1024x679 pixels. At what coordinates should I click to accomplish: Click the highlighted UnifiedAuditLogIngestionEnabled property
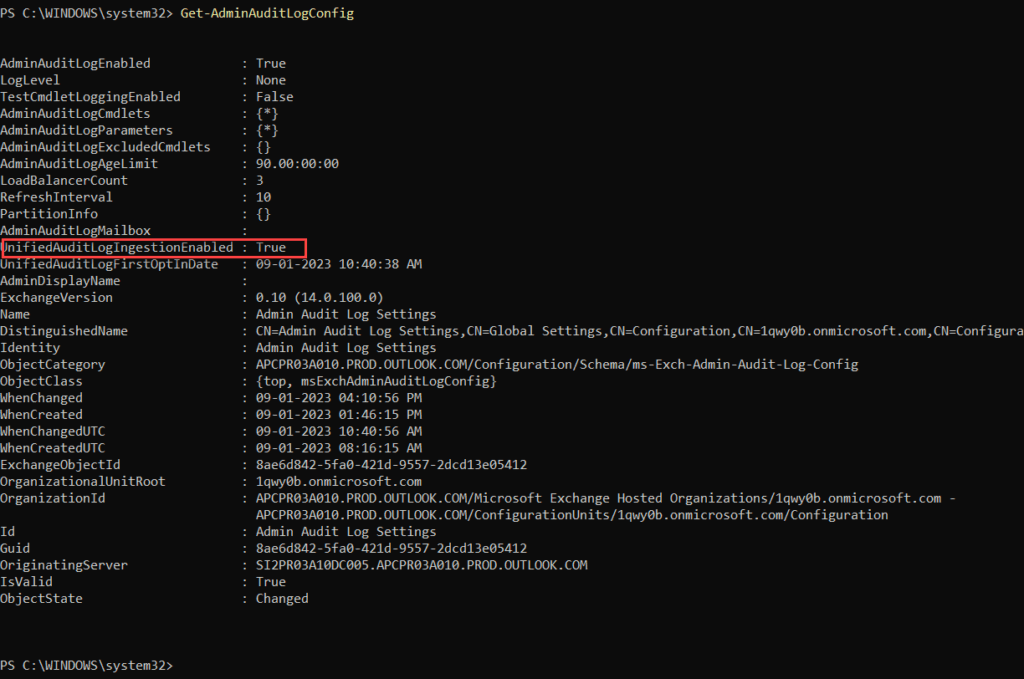tap(117, 247)
